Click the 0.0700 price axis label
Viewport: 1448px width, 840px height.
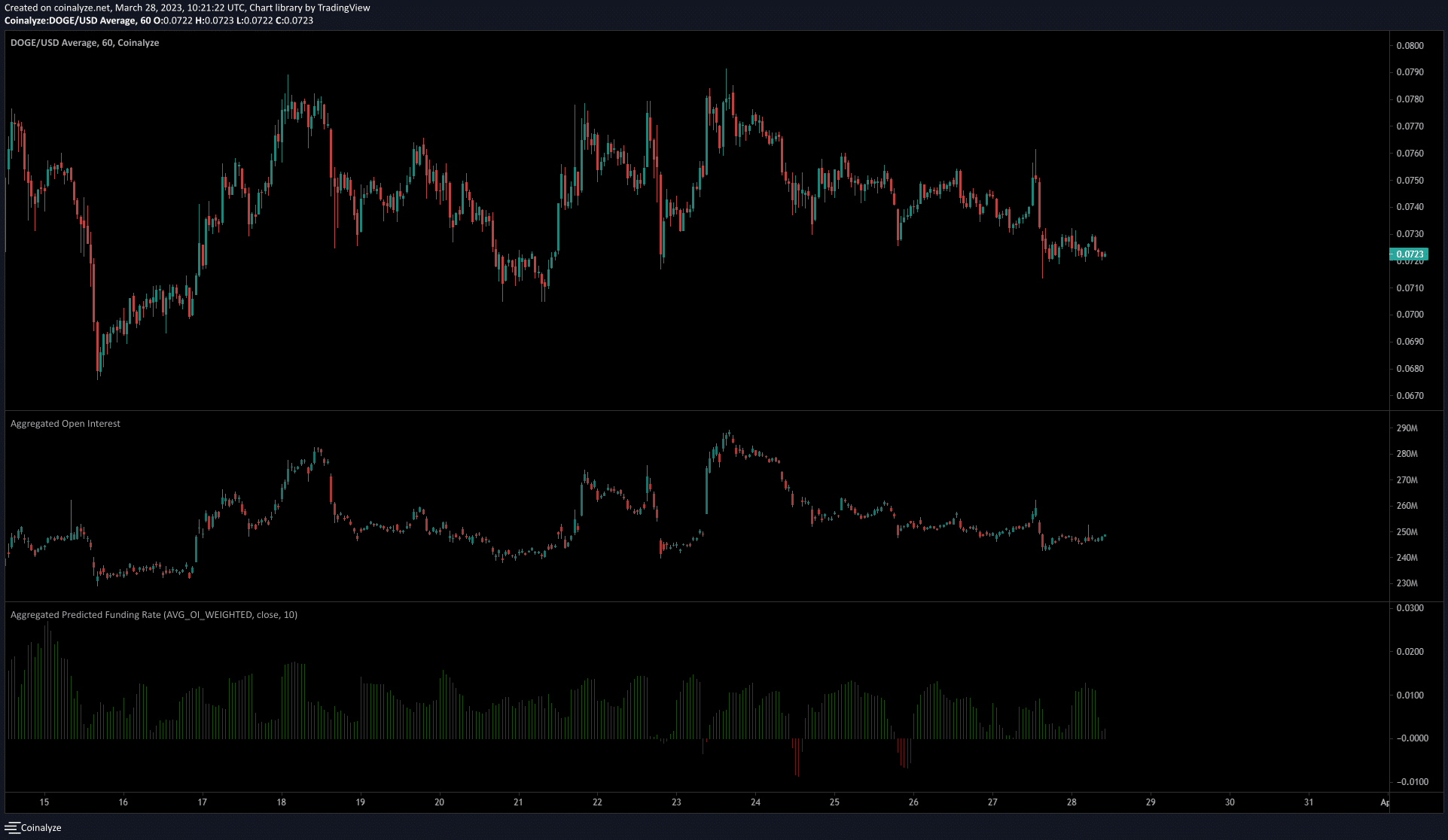[1410, 315]
